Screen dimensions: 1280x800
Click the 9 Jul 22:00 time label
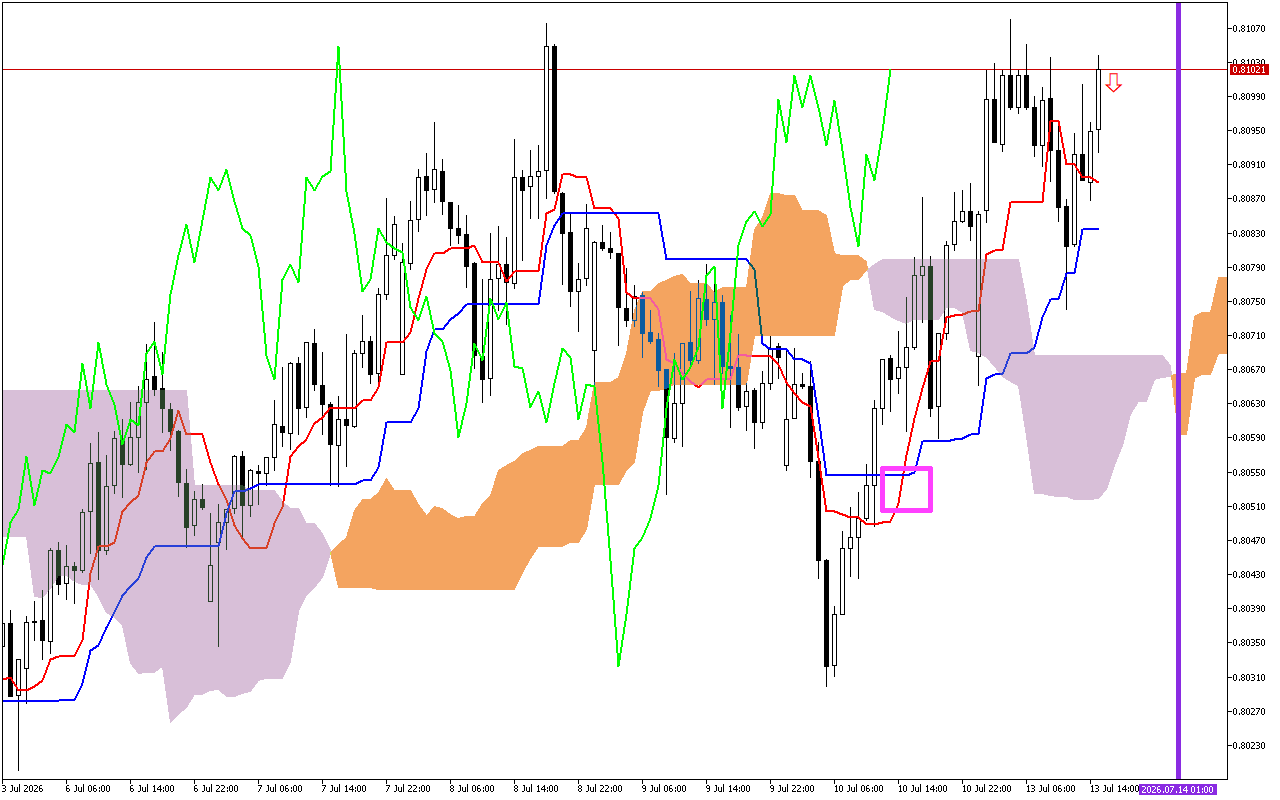click(x=792, y=789)
